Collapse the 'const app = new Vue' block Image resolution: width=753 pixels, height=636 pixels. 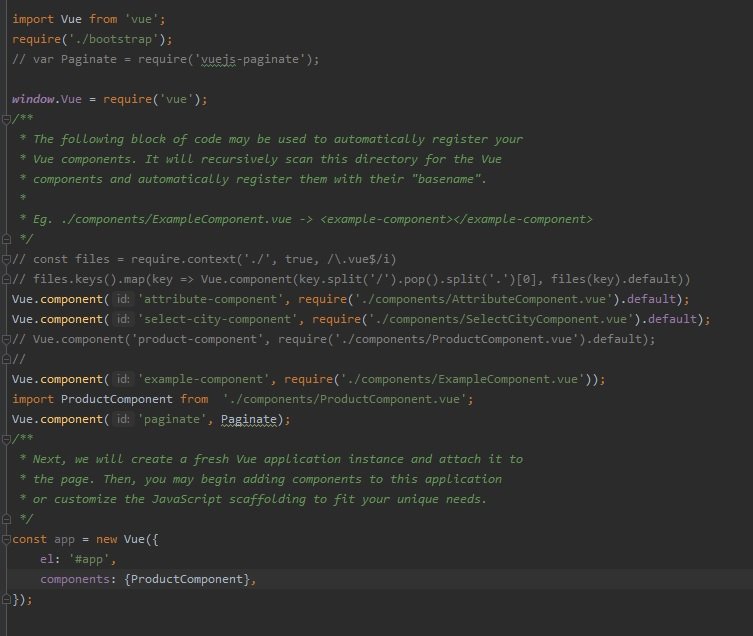click(x=6, y=539)
